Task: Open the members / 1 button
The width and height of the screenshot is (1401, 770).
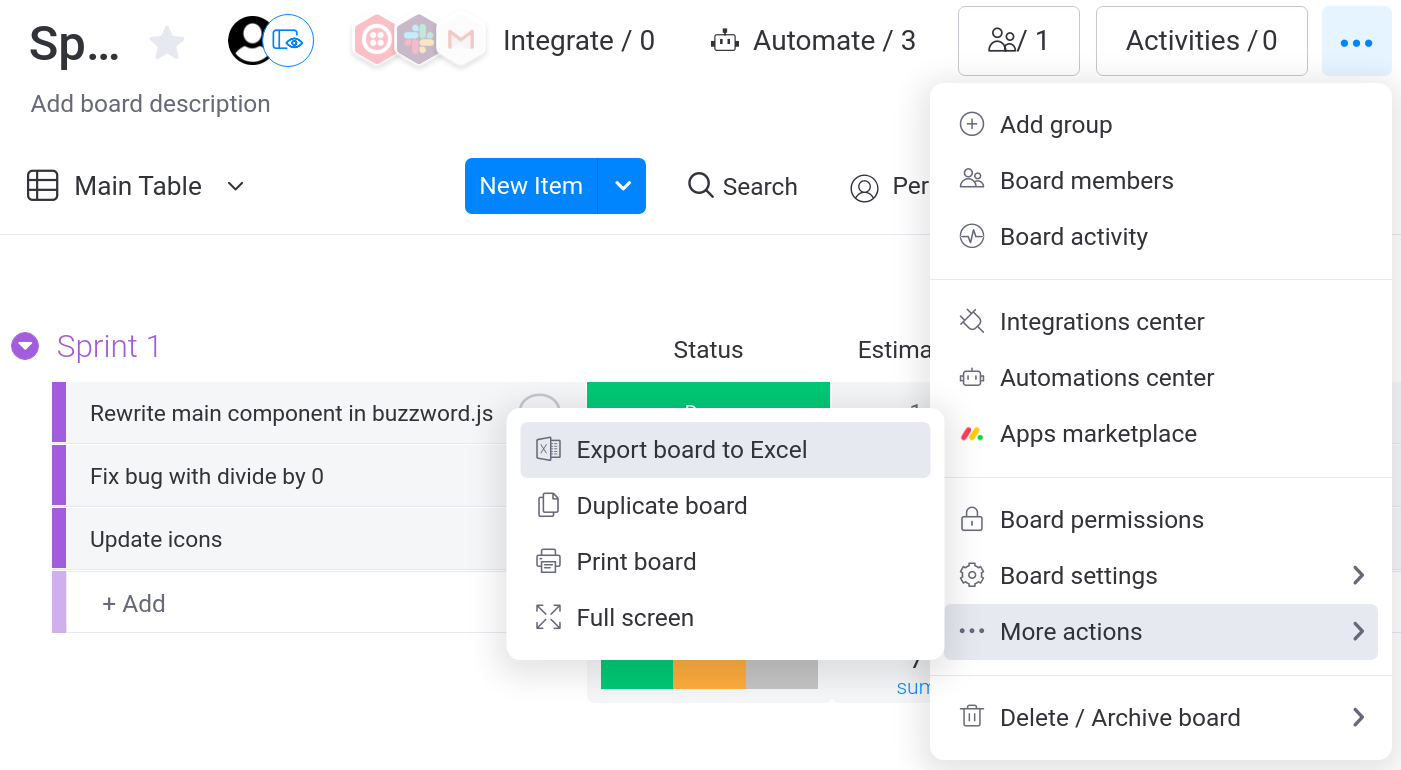Action: pos(1018,41)
